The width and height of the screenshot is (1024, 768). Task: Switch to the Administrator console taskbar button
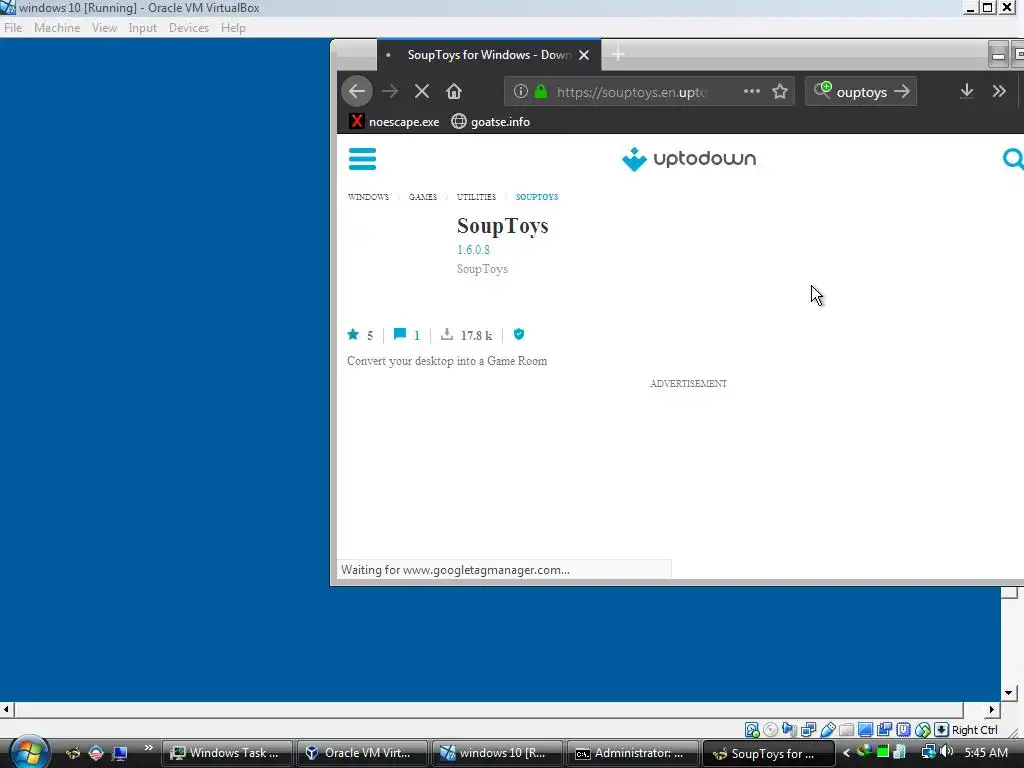(x=631, y=753)
